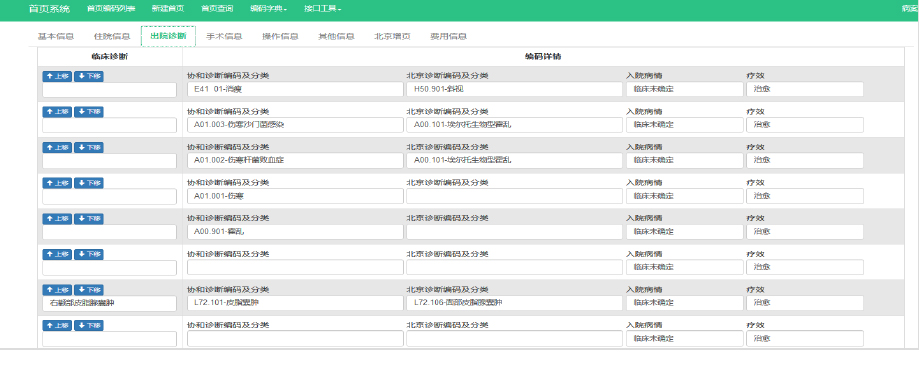Move down the L72.101-皮脂囊肿 row

89,290
